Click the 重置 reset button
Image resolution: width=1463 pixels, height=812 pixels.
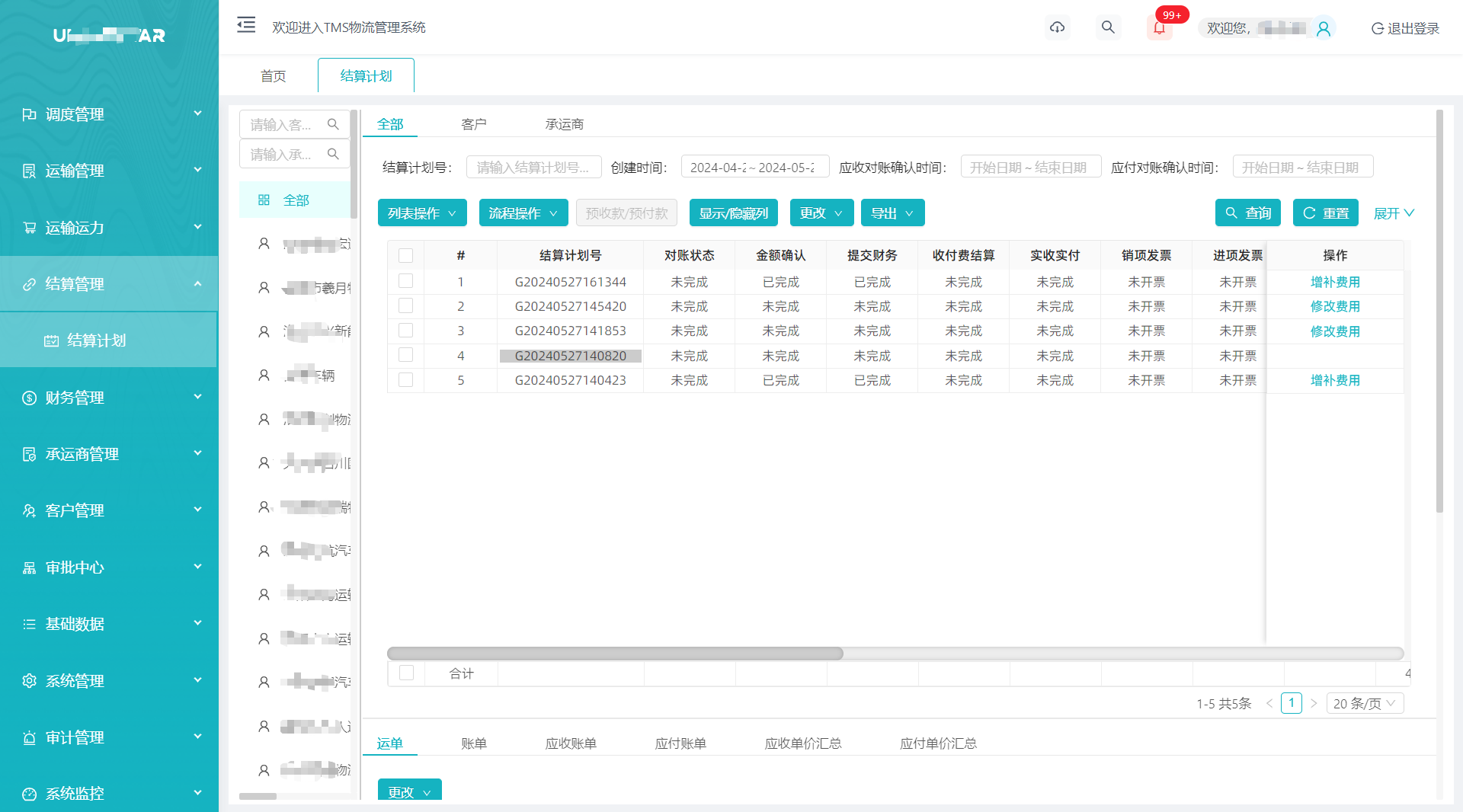[x=1326, y=213]
